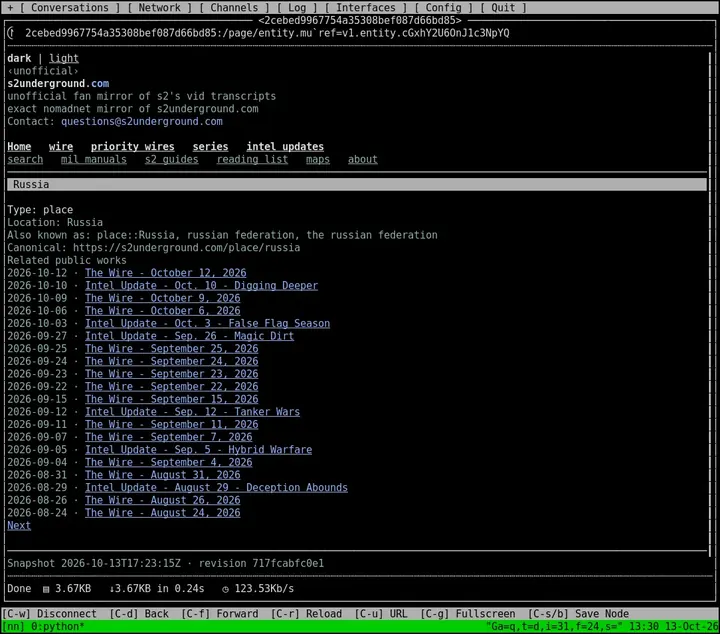Viewport: 720px width, 634px height.
Task: Open the maps link
Action: [318, 159]
